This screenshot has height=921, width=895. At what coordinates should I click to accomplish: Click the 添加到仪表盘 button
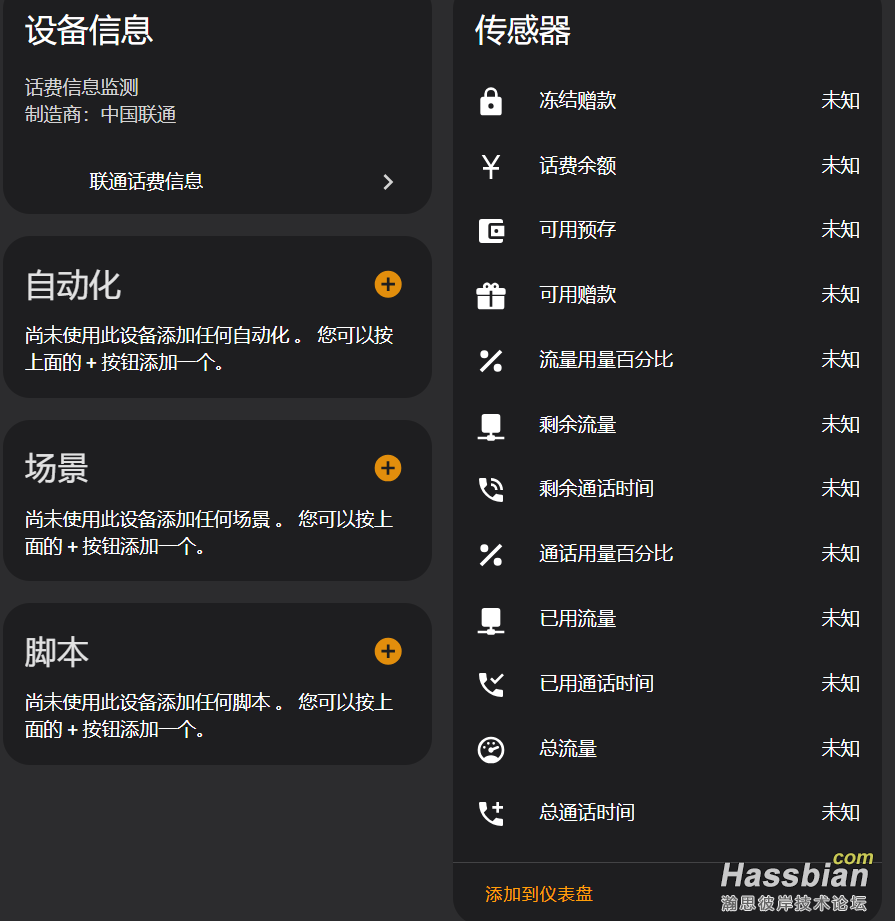(x=539, y=894)
